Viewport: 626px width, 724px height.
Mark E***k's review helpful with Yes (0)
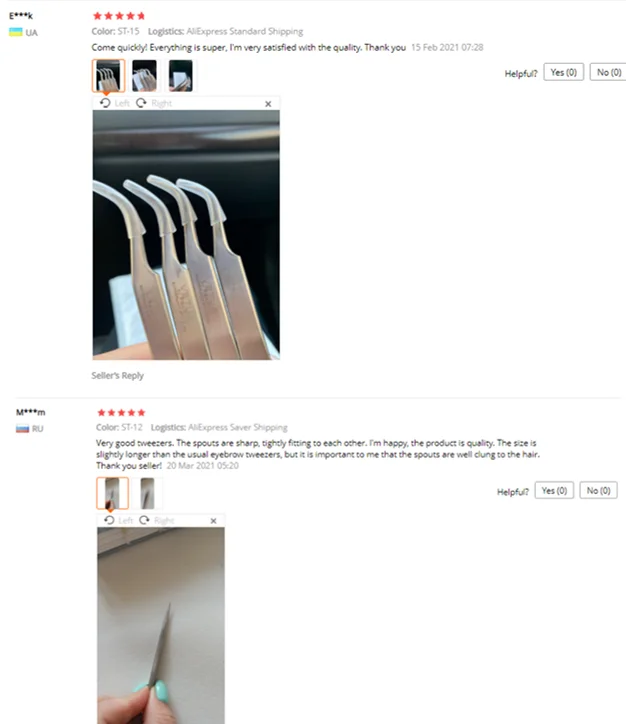[563, 72]
